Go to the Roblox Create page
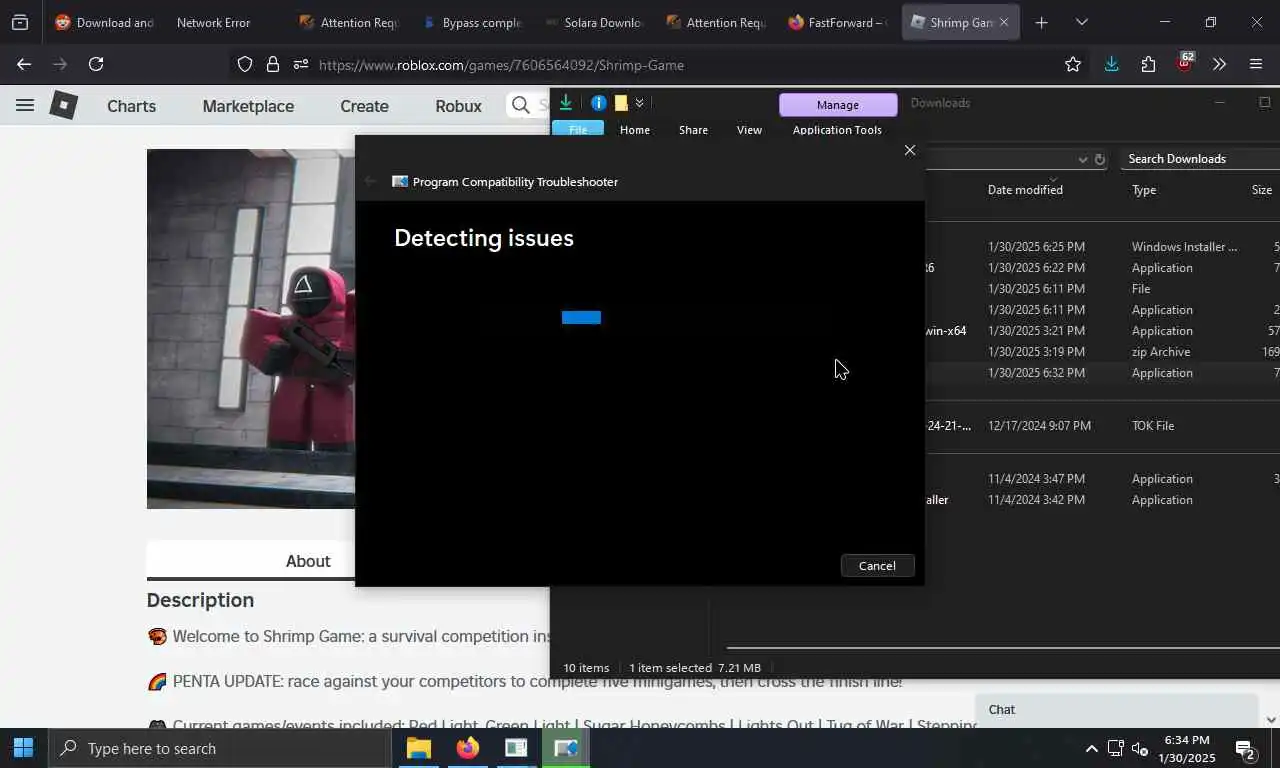Screen dimensions: 1280x768 pyautogui.click(x=364, y=106)
